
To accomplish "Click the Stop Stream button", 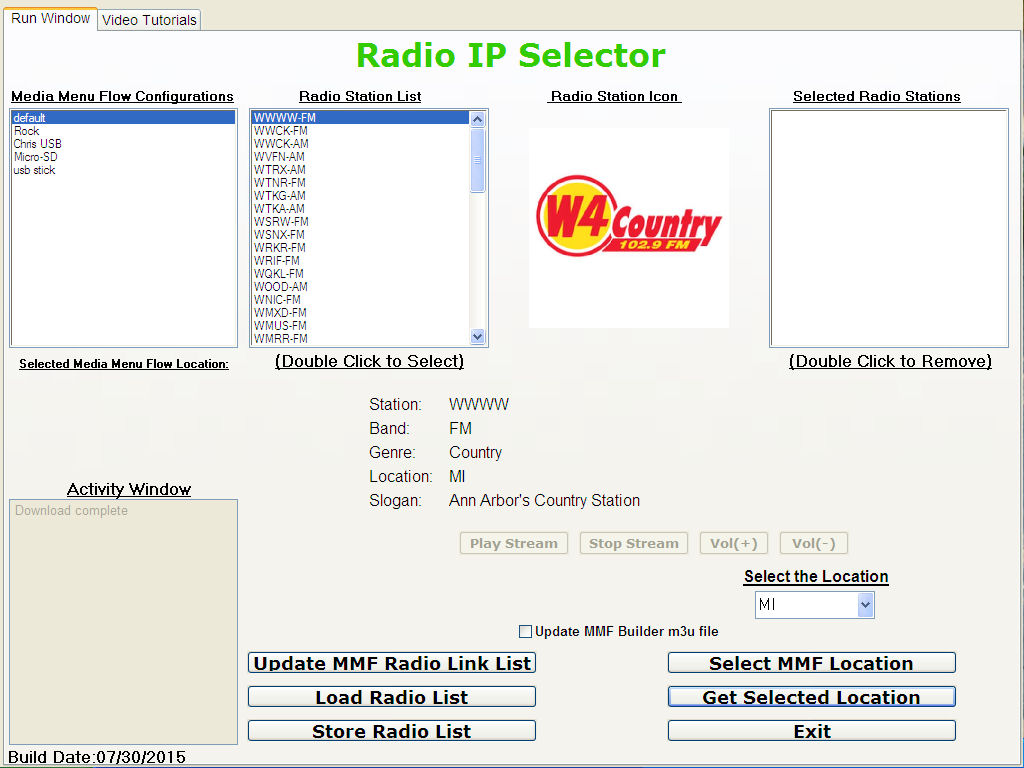I will pyautogui.click(x=633, y=543).
